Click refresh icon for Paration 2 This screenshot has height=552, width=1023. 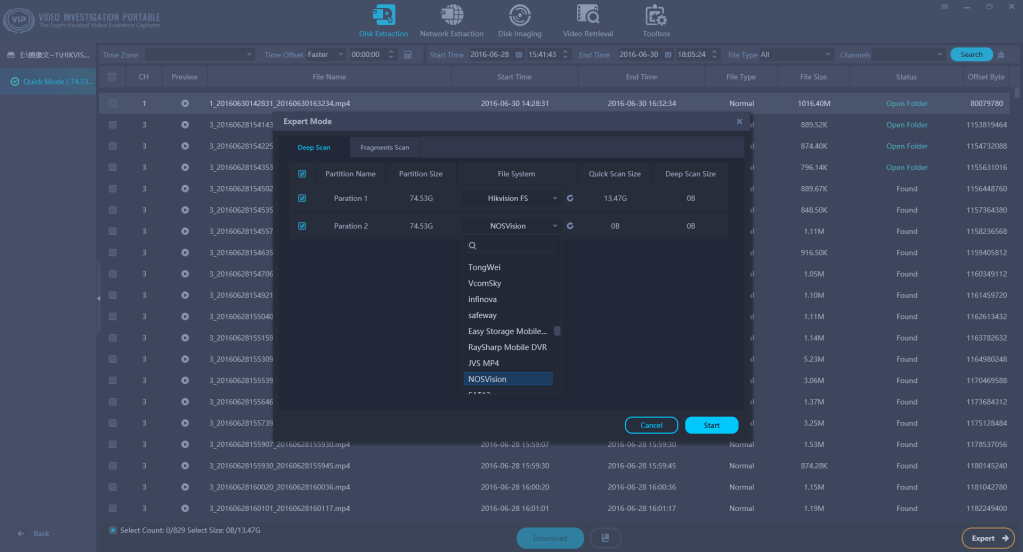click(569, 226)
